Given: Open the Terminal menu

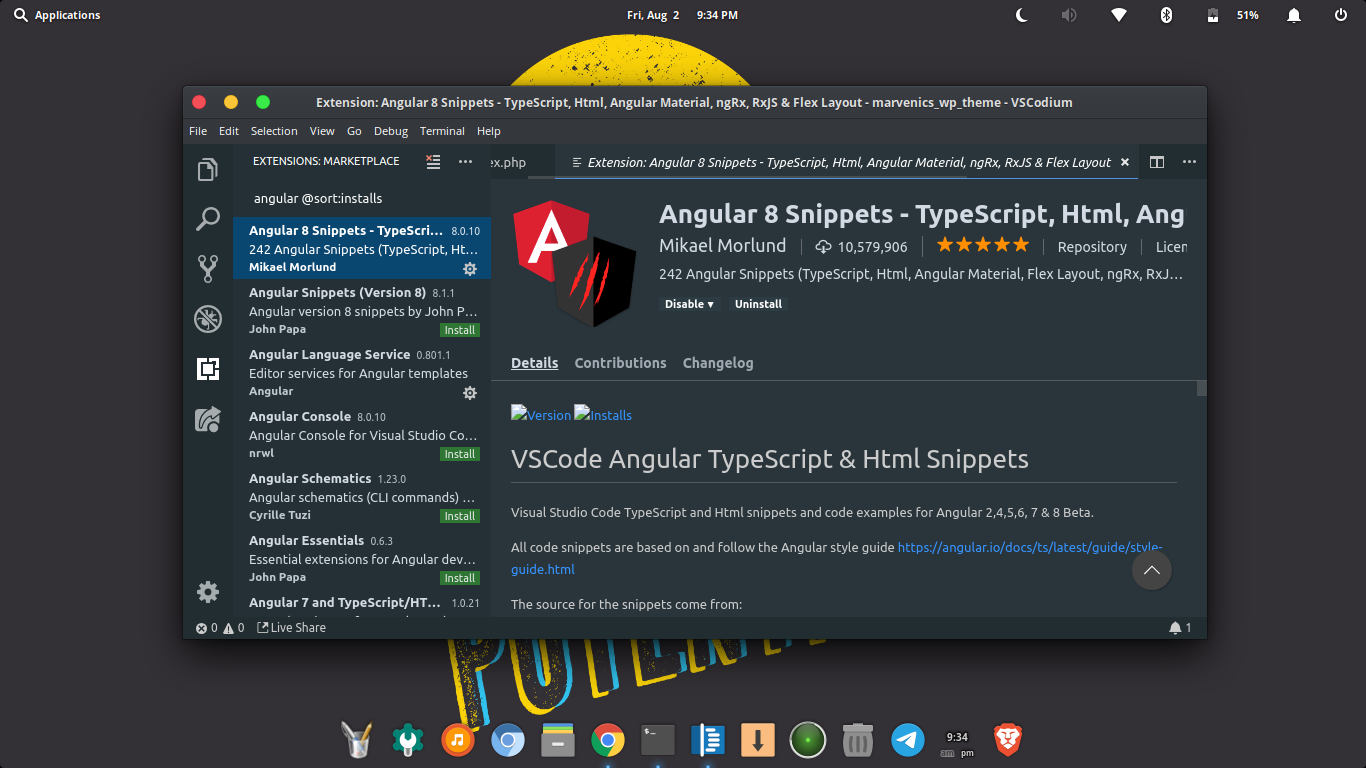Looking at the screenshot, I should point(441,131).
